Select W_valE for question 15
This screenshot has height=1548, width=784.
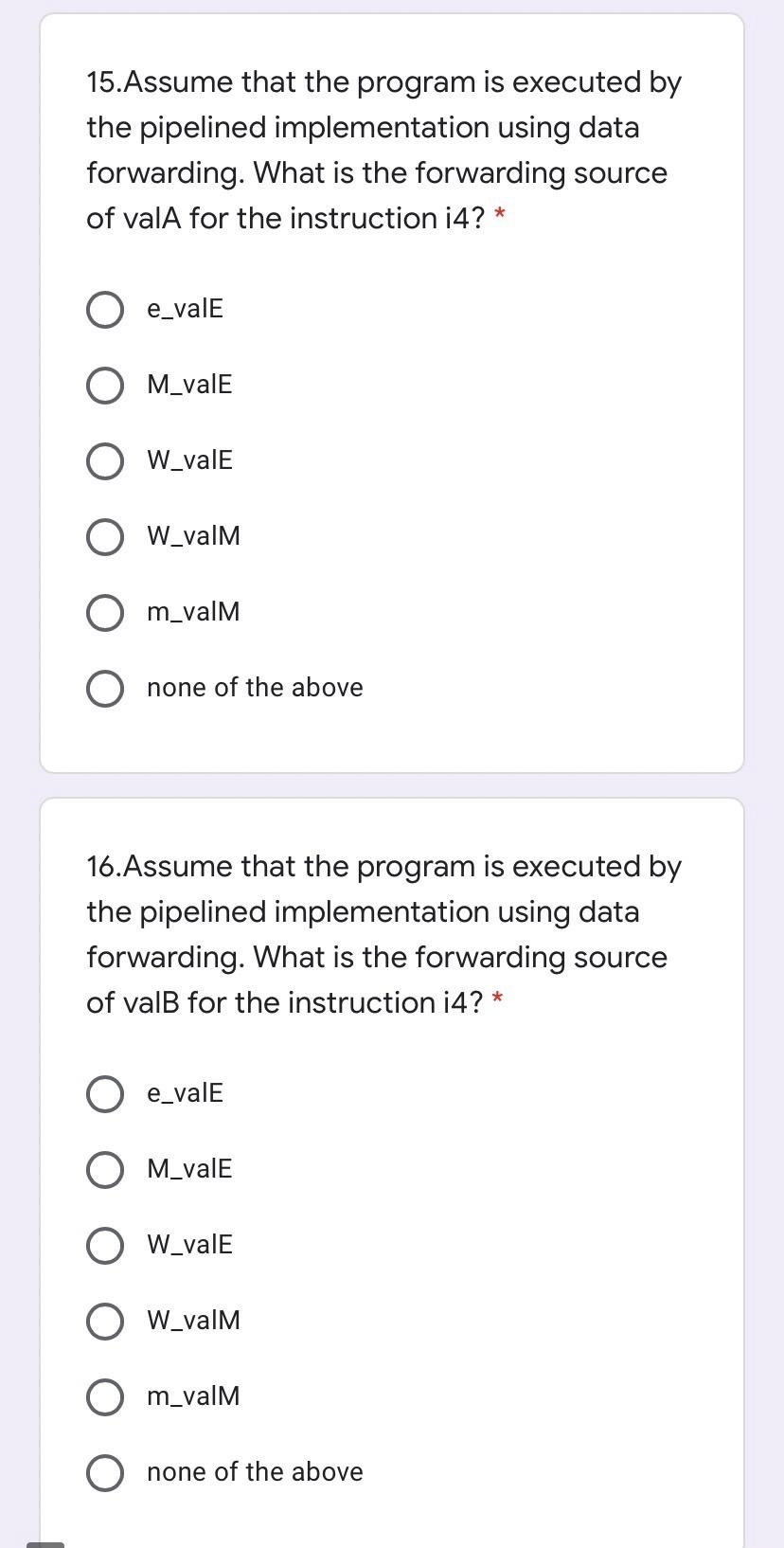tap(104, 460)
